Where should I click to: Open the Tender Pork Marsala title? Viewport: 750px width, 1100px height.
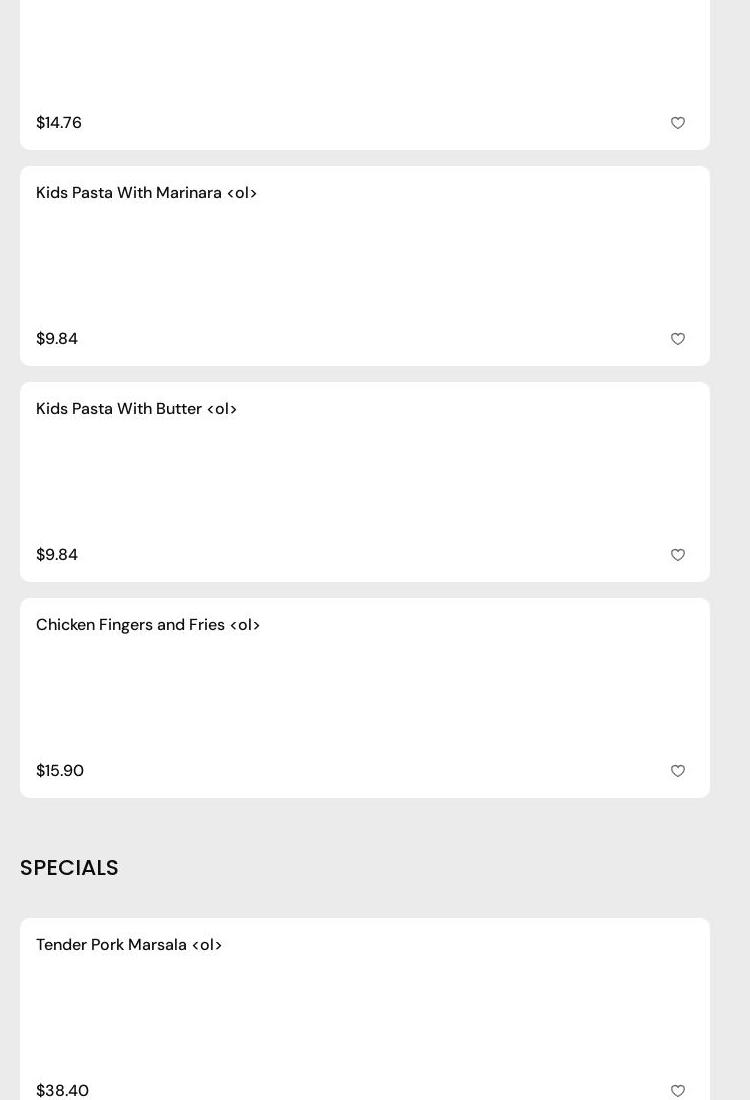point(129,945)
